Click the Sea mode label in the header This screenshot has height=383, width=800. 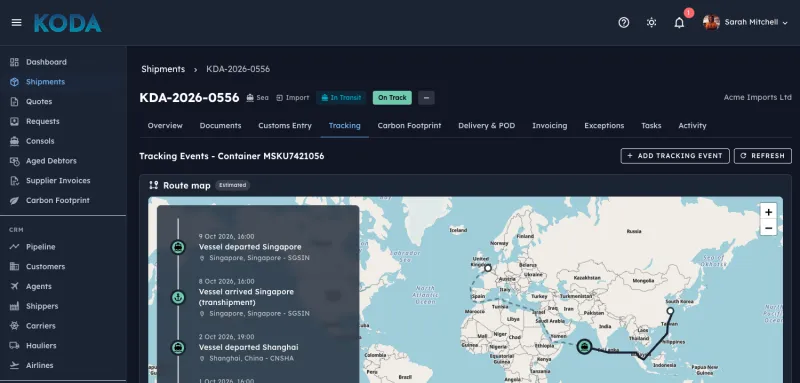pos(258,97)
